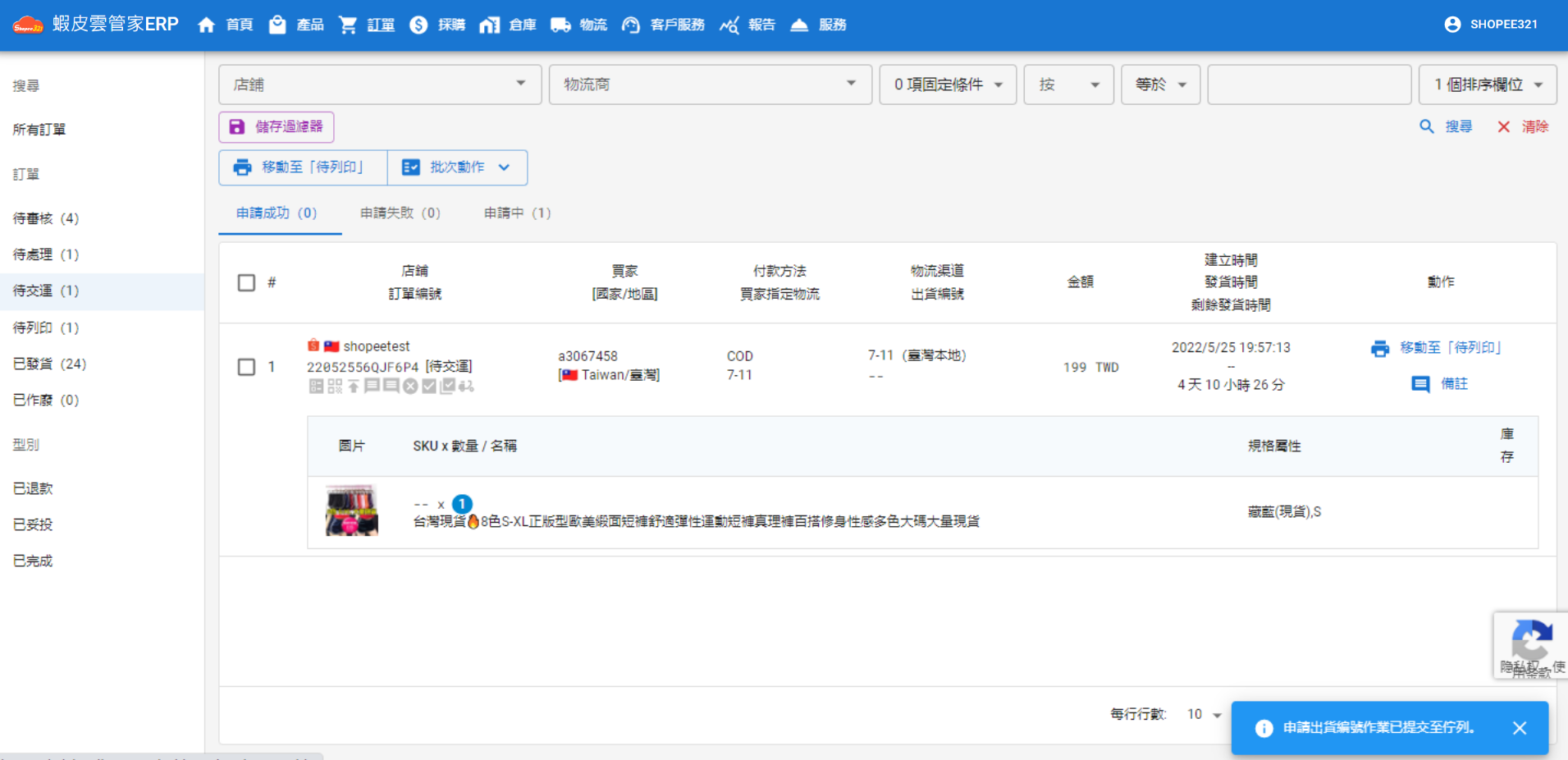Click the Taiwan flag beside shopeetest
Image resolution: width=1568 pixels, height=760 pixels.
pos(331,346)
